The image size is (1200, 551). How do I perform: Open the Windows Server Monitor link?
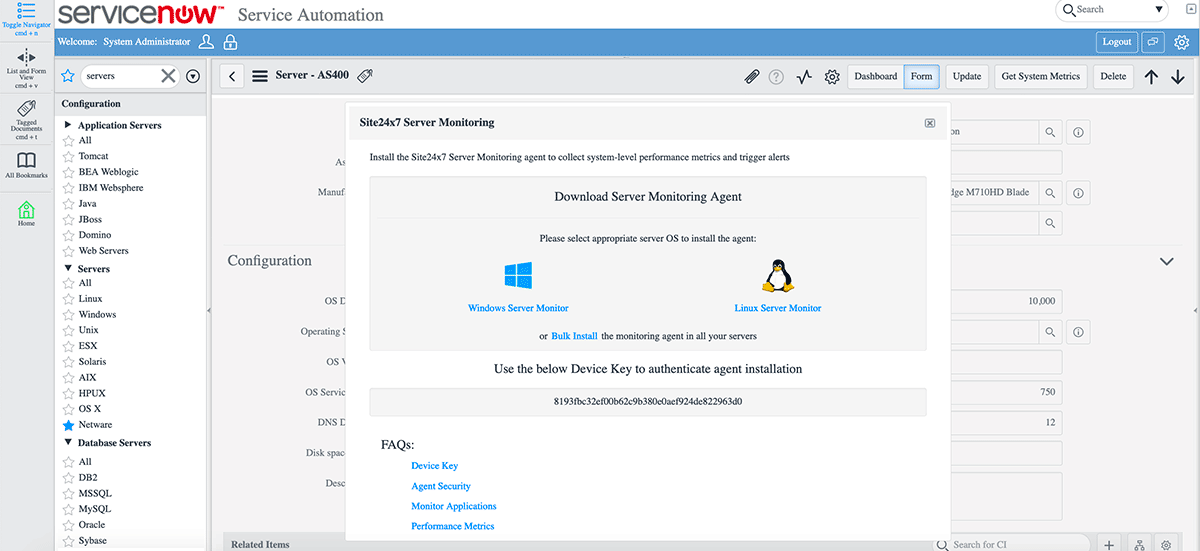(518, 308)
